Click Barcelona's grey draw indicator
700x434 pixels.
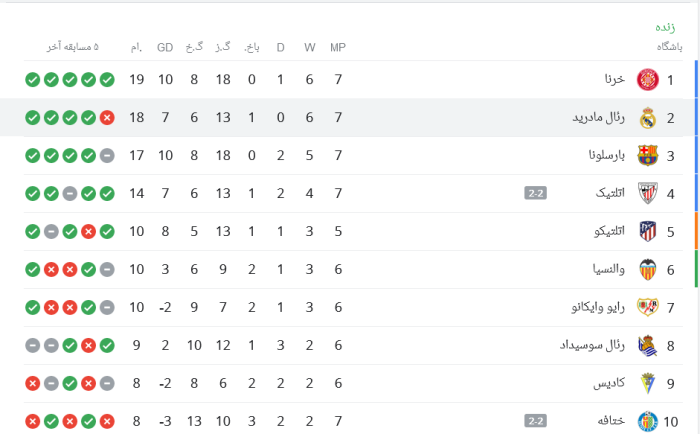pos(107,156)
